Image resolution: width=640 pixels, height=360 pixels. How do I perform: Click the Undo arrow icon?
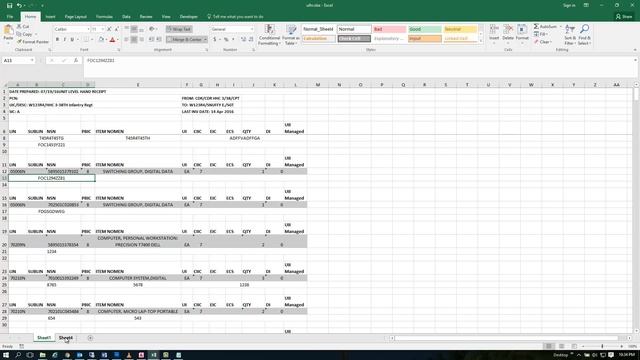pyautogui.click(x=19, y=5)
